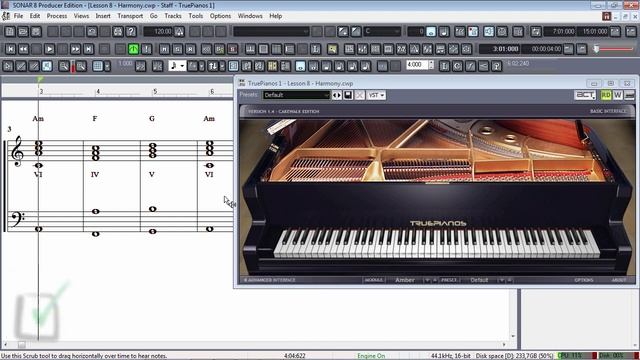Open the Process menu
Viewport: 640px width, 360px height.
coord(57,16)
